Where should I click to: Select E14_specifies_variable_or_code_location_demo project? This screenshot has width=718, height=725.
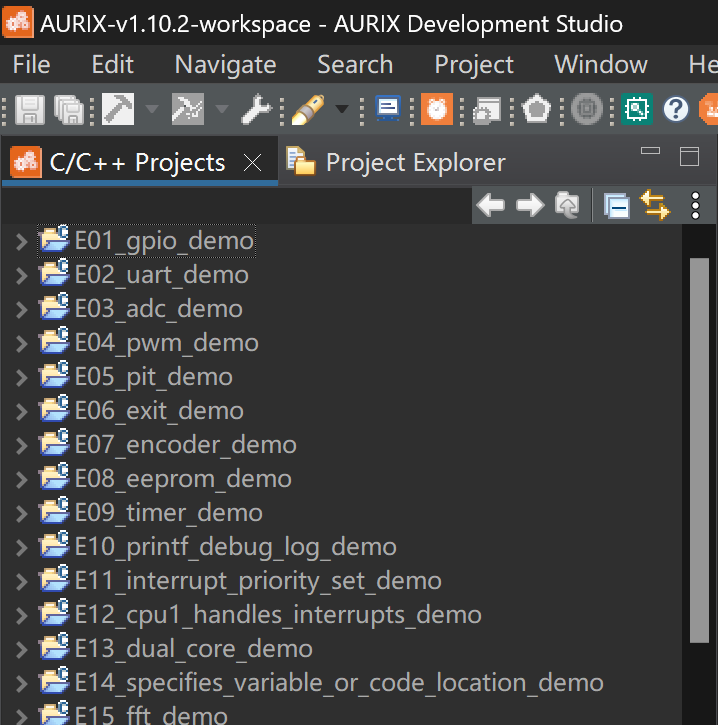click(339, 683)
